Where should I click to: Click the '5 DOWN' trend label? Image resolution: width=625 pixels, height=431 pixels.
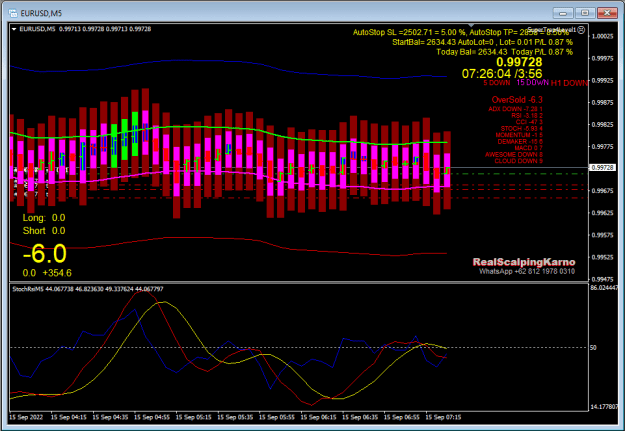tap(497, 83)
